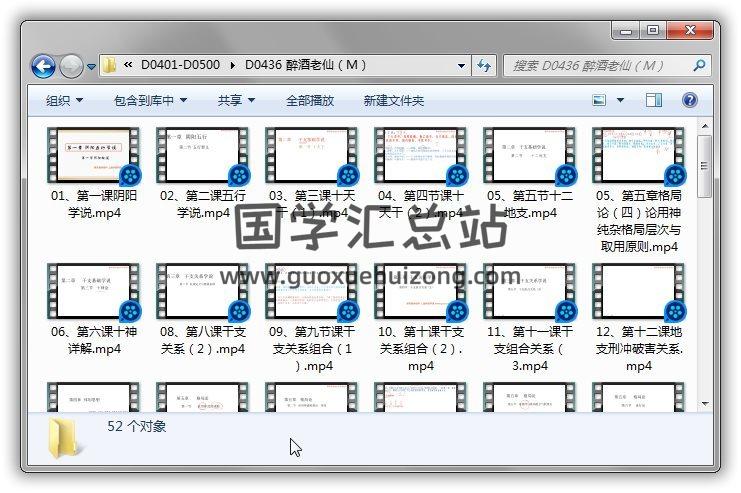Select the 05、第五节十二地支.mp4 video icon
Screen dimensions: 741x493
coord(530,156)
